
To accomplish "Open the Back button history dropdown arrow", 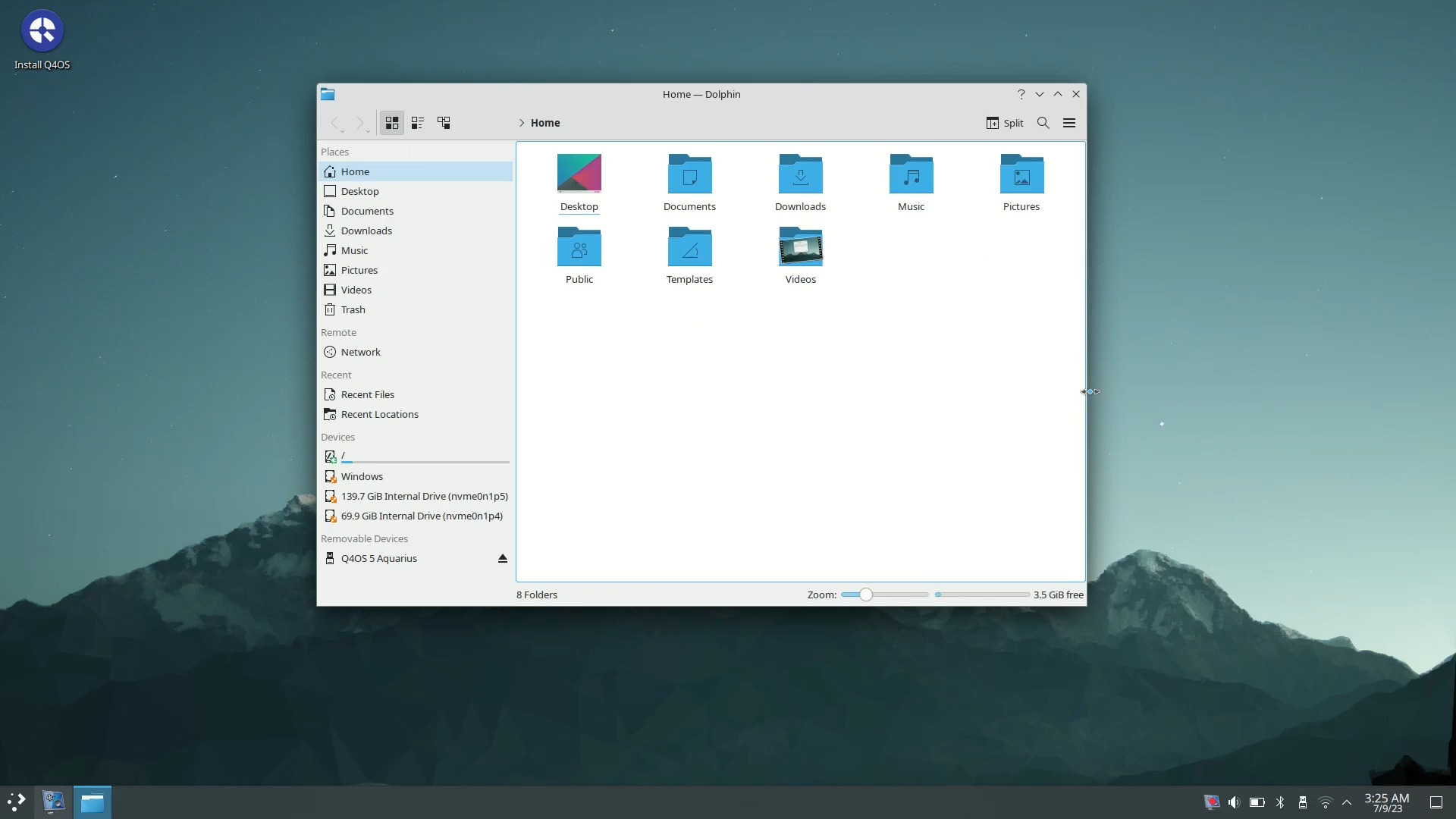I will click(x=343, y=131).
